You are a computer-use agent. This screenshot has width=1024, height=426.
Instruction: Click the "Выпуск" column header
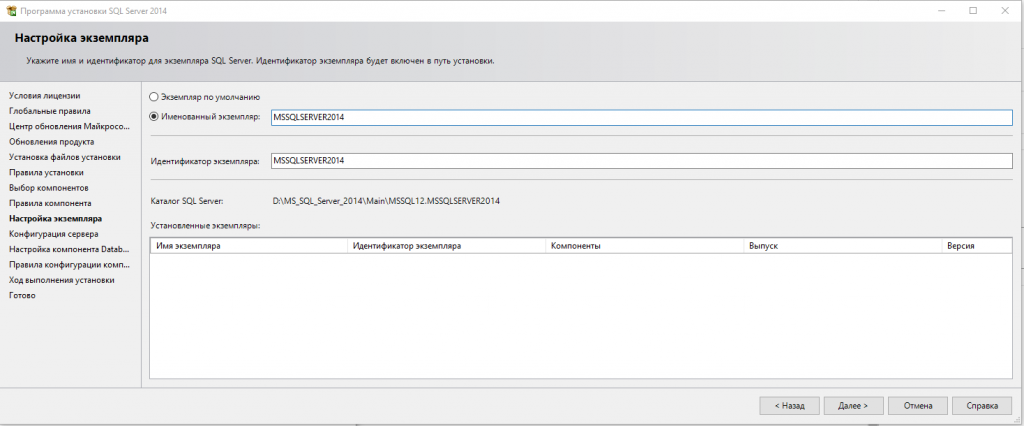(842, 246)
